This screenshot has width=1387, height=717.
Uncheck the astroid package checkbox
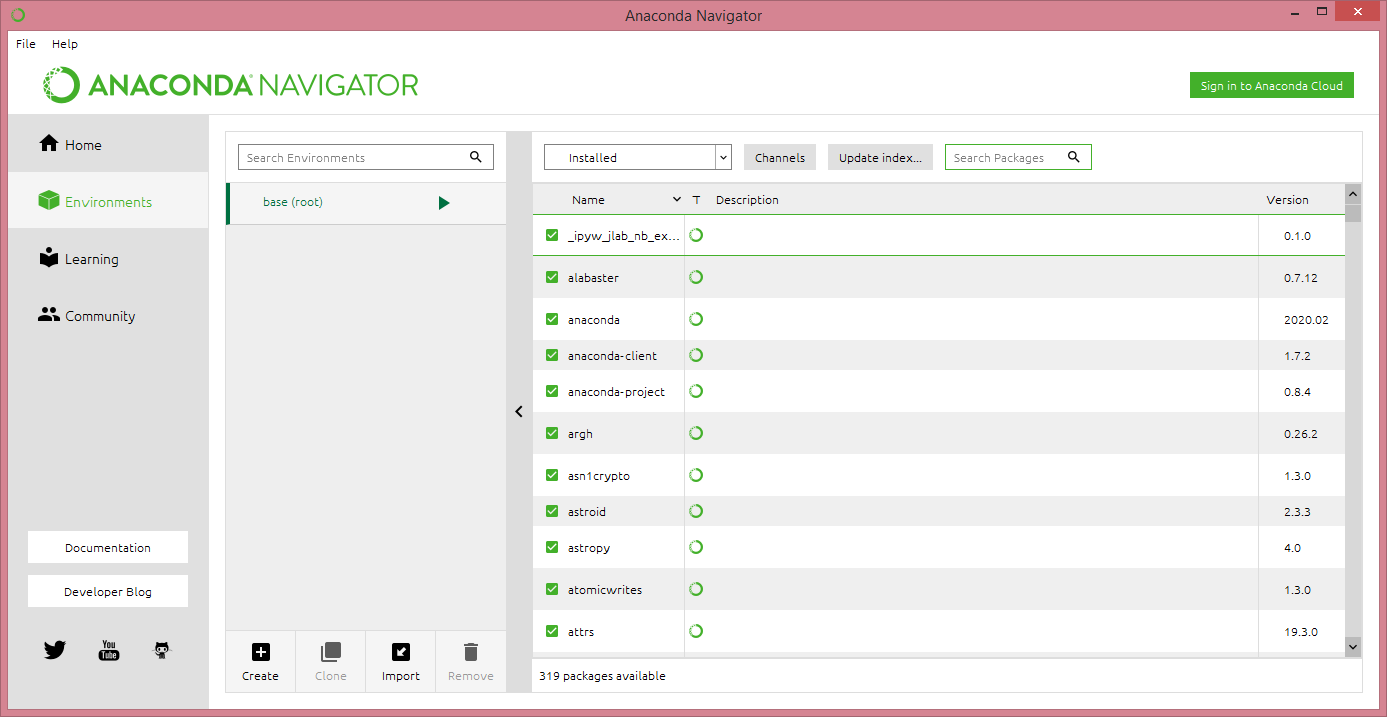coord(552,511)
